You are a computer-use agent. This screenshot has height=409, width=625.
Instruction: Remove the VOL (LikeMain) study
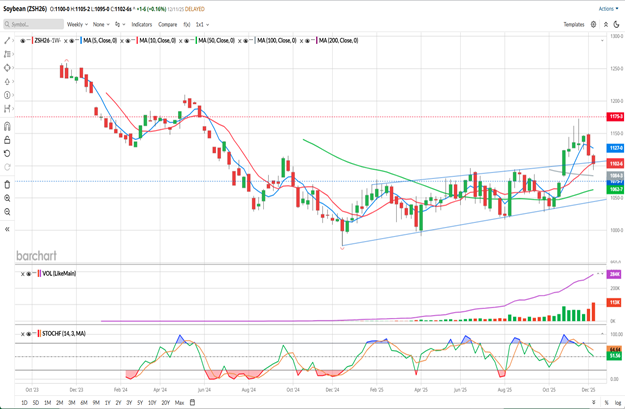pyautogui.click(x=23, y=274)
